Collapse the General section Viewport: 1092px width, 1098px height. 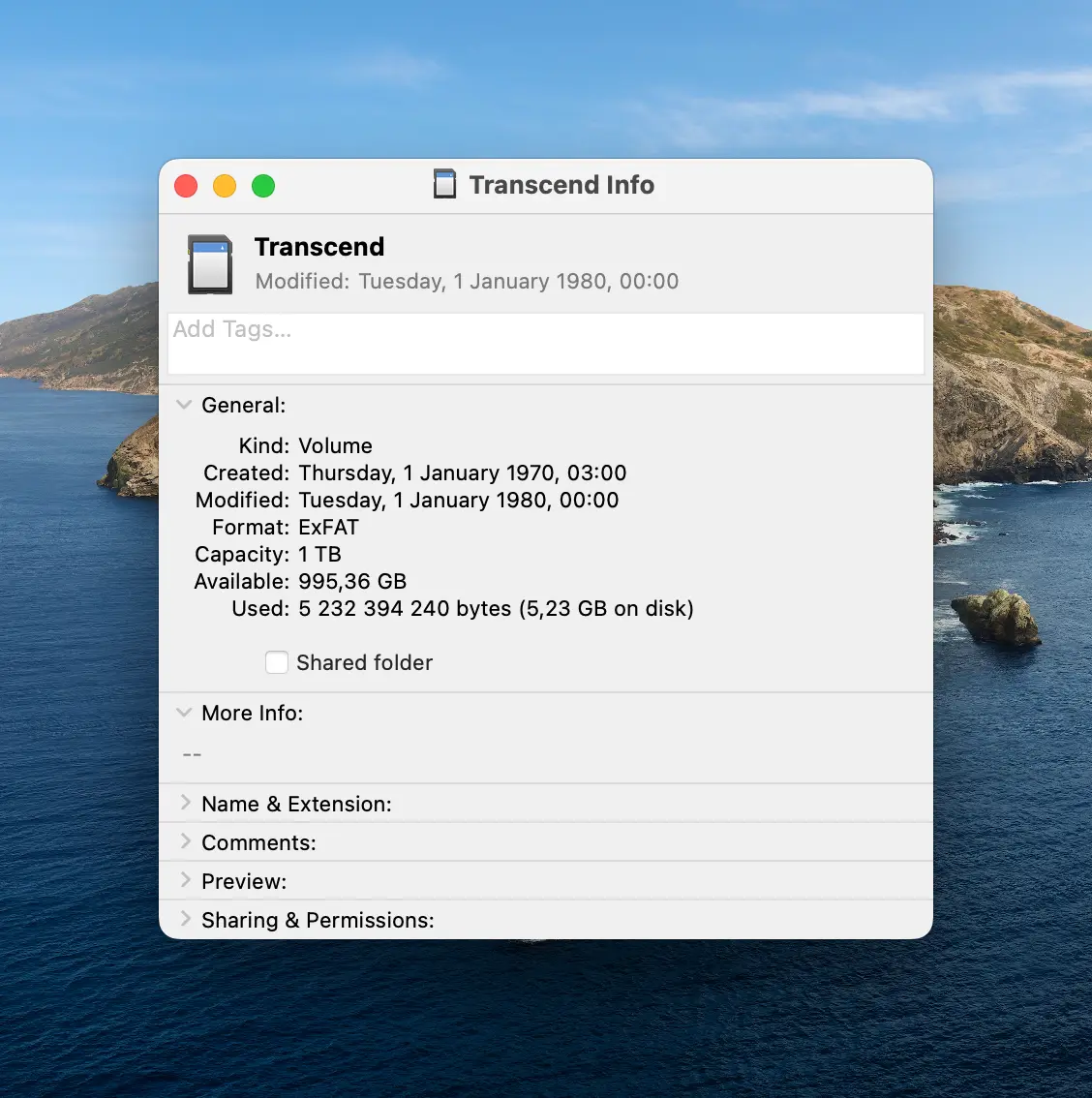pyautogui.click(x=184, y=405)
